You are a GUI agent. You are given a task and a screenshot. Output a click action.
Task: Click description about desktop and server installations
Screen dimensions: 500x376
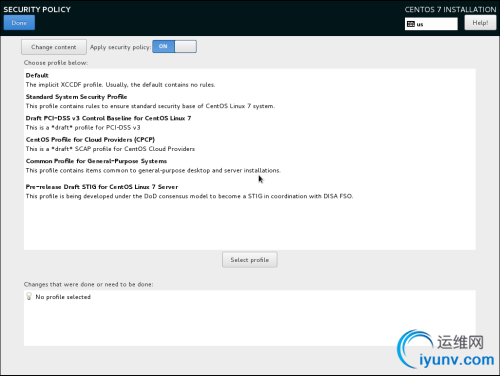coord(153,170)
